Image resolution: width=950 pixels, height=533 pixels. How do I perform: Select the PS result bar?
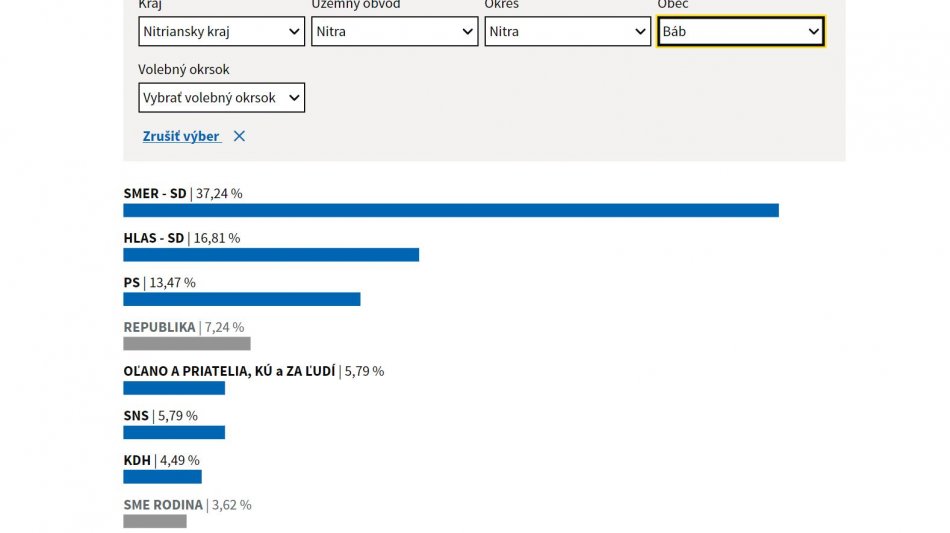click(241, 299)
